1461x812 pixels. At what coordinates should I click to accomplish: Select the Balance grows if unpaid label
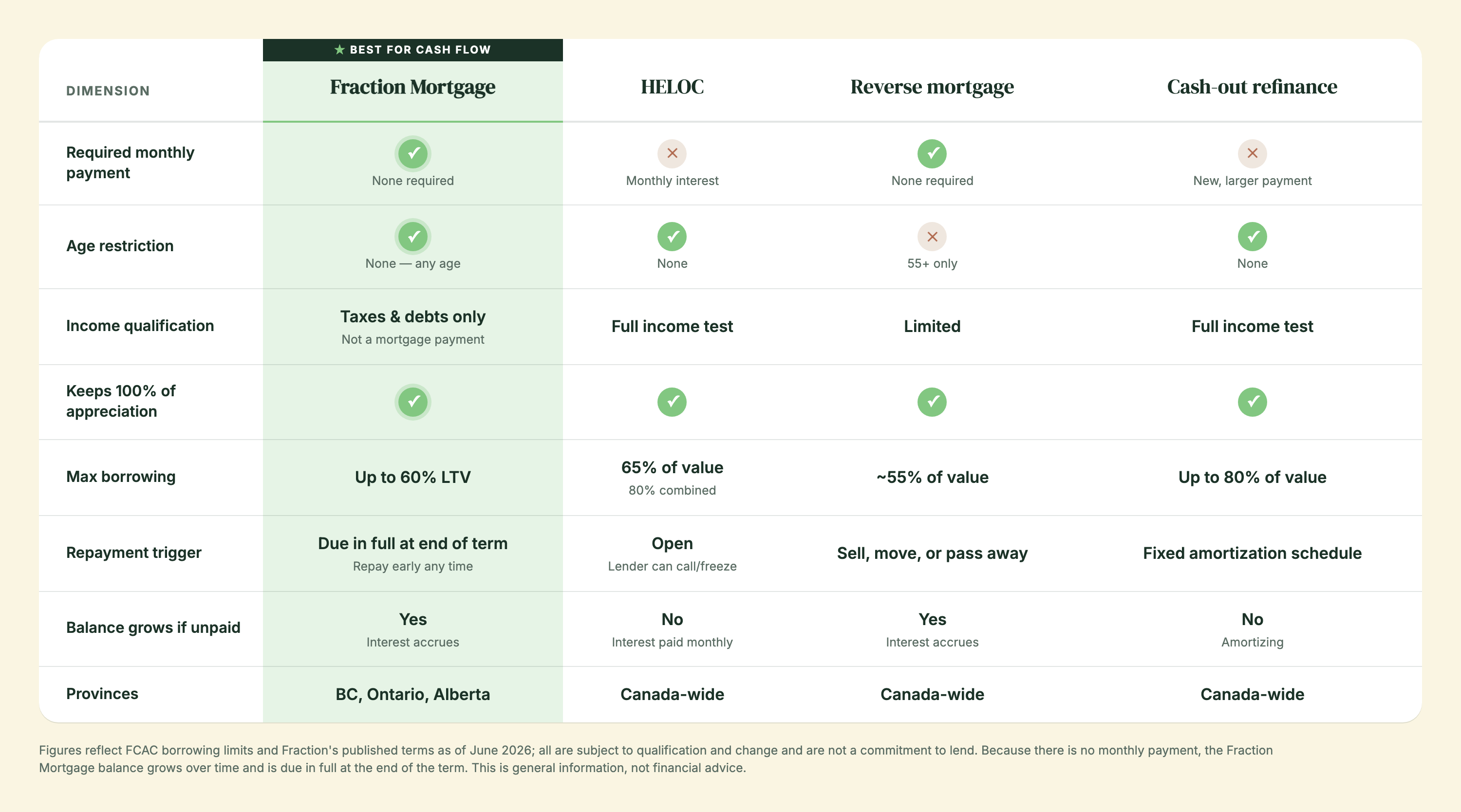point(153,627)
